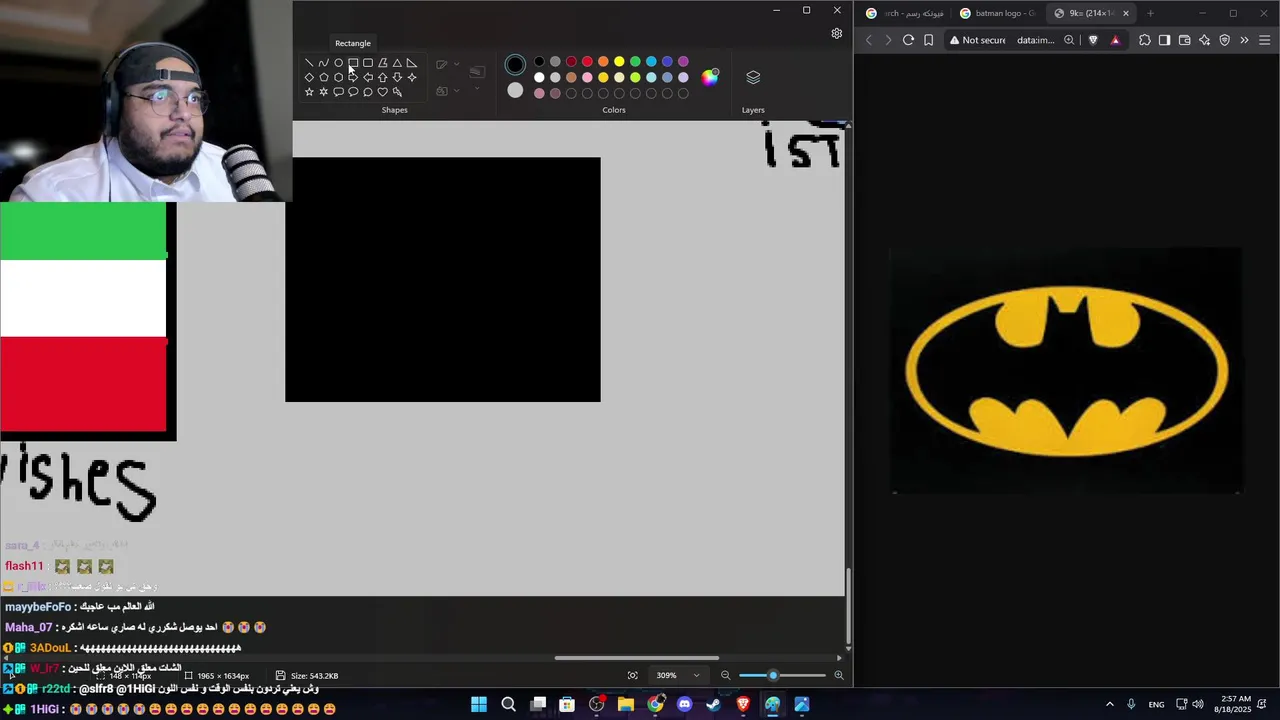Show hidden system tray icons
The height and width of the screenshot is (720, 1280).
[x=1109, y=704]
